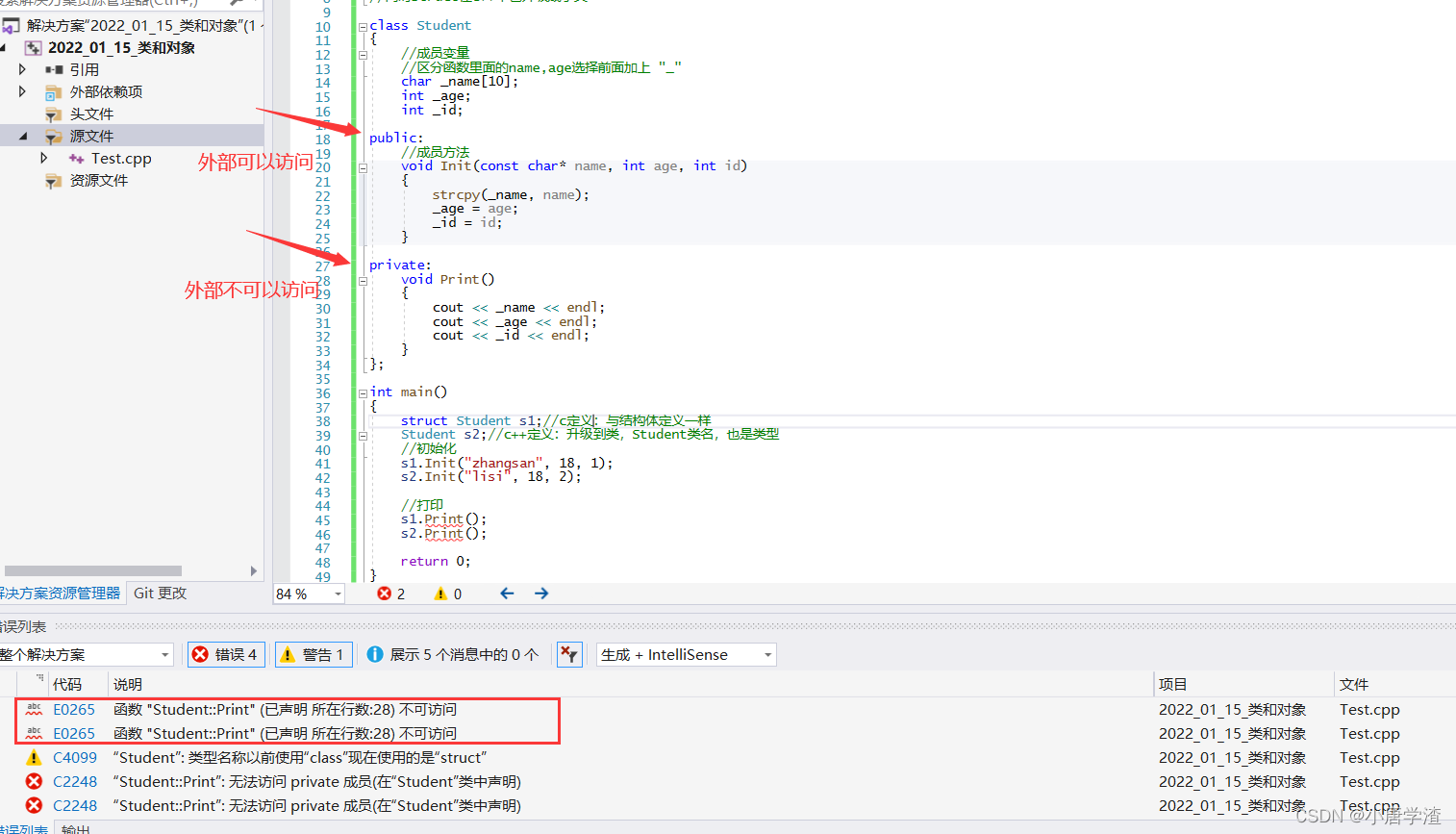Image resolution: width=1456 pixels, height=834 pixels.
Task: Collapse the comment block at line 12
Action: [x=363, y=55]
